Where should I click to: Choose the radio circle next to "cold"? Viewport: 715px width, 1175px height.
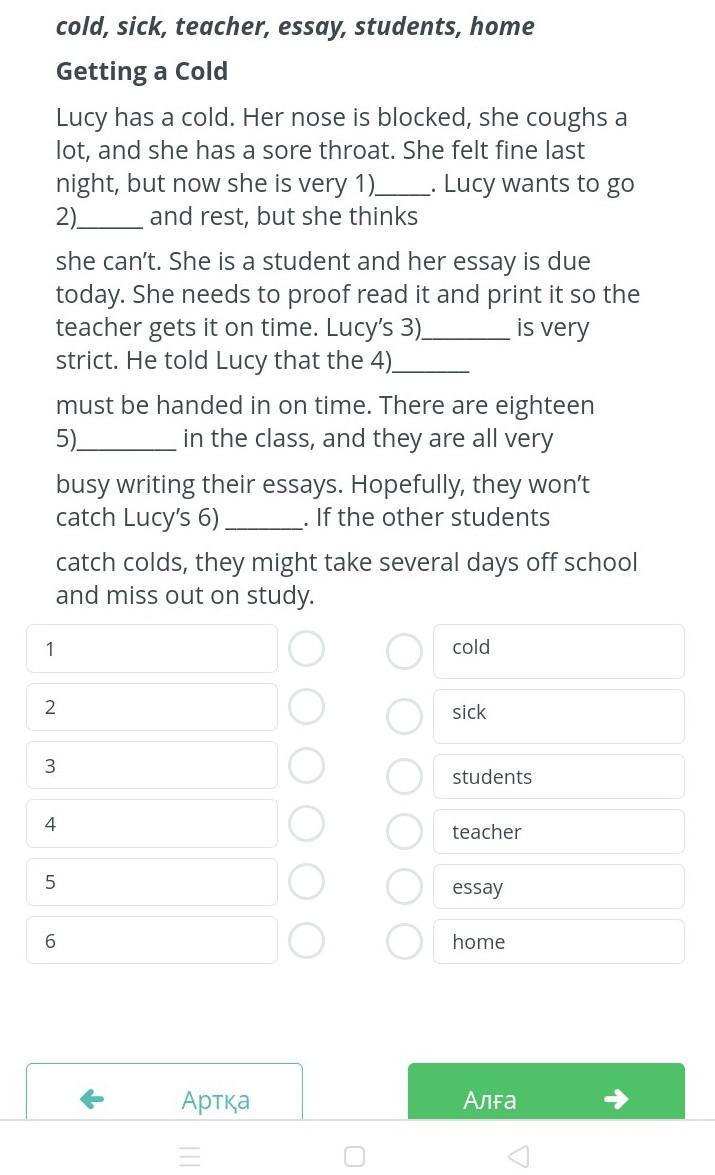click(404, 651)
